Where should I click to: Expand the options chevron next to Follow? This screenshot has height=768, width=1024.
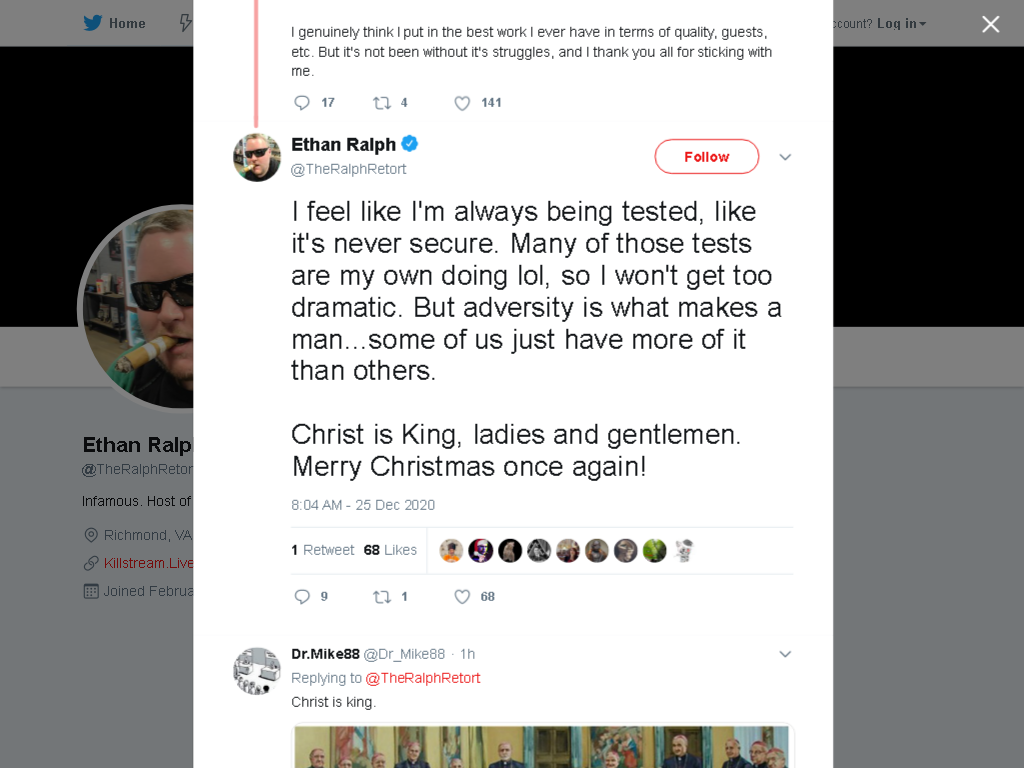785,157
